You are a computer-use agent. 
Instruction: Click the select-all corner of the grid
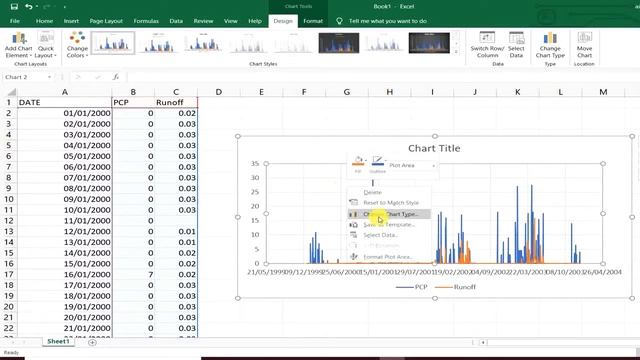tap(11, 92)
